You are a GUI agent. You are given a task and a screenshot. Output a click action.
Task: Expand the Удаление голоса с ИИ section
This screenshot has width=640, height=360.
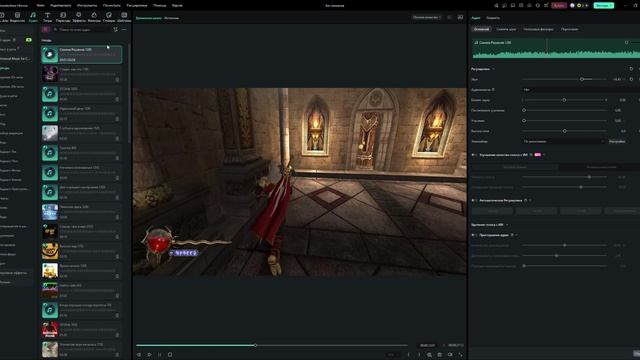(x=507, y=225)
